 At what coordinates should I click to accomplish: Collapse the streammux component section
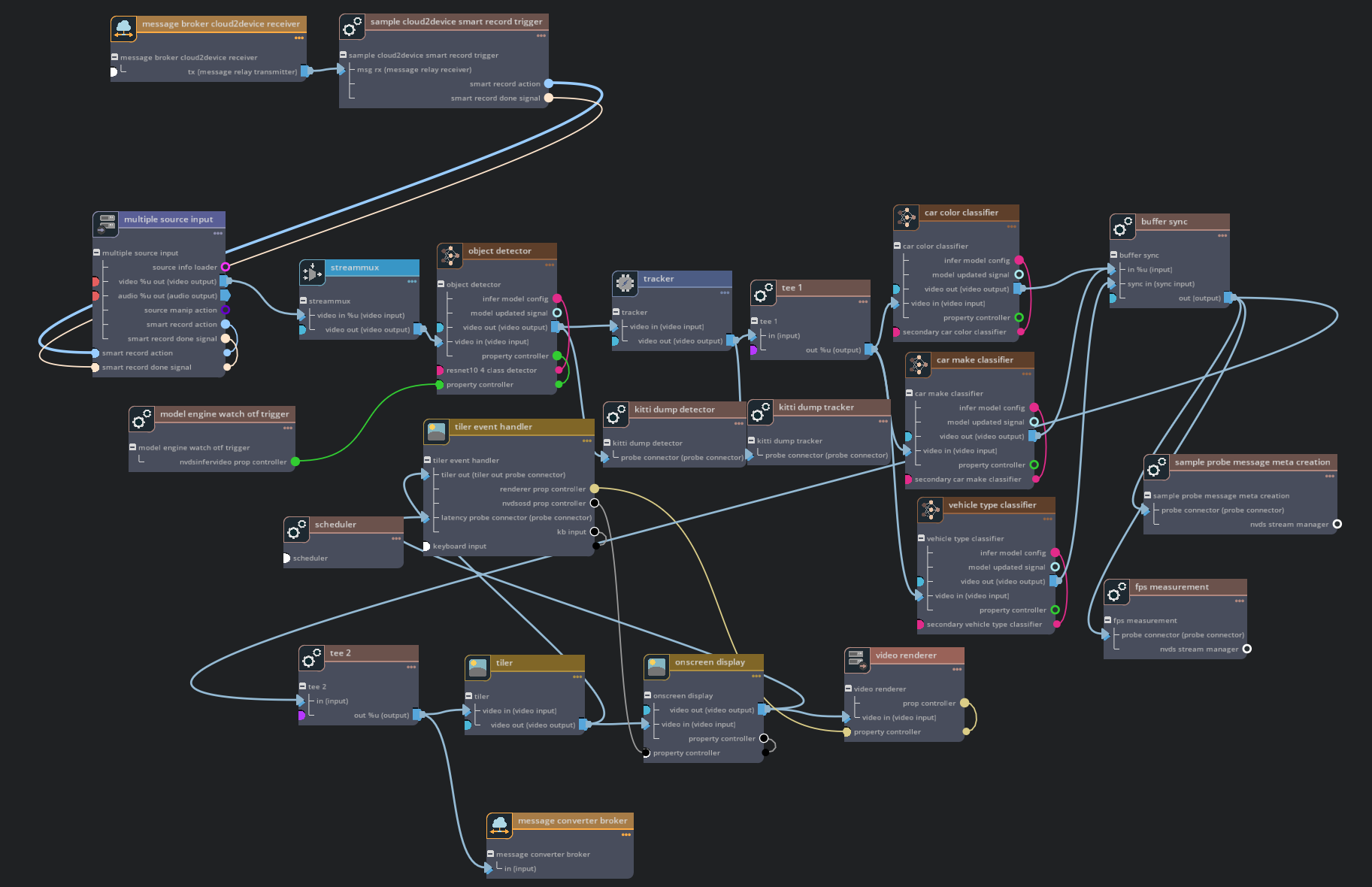303,301
